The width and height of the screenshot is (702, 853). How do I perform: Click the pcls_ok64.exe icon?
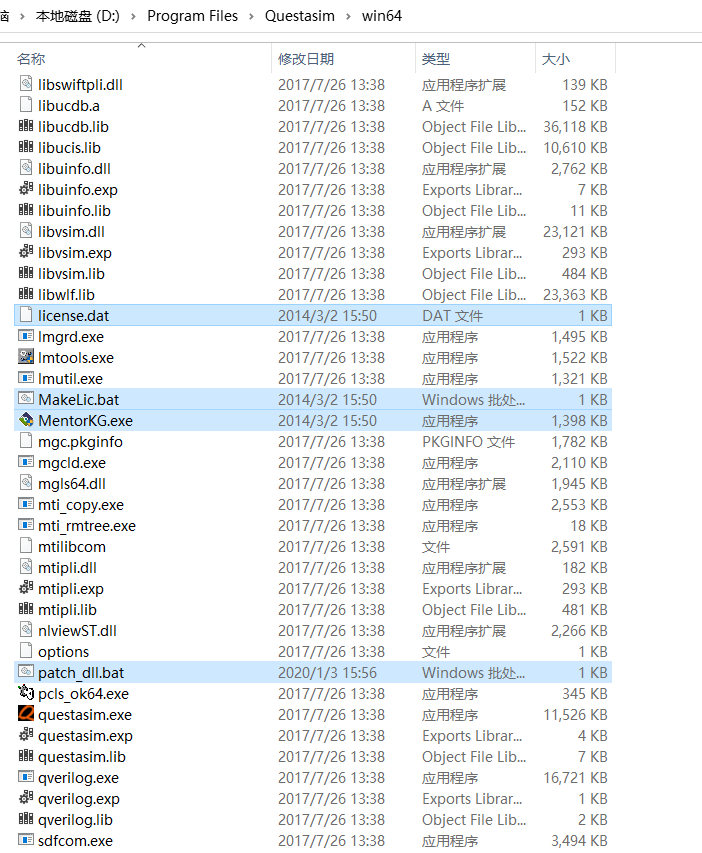coord(26,693)
